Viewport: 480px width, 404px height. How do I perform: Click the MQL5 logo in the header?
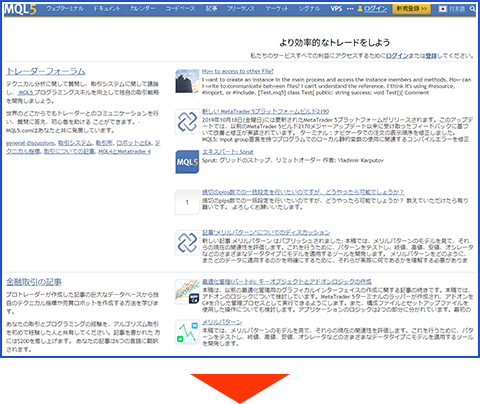pos(20,9)
